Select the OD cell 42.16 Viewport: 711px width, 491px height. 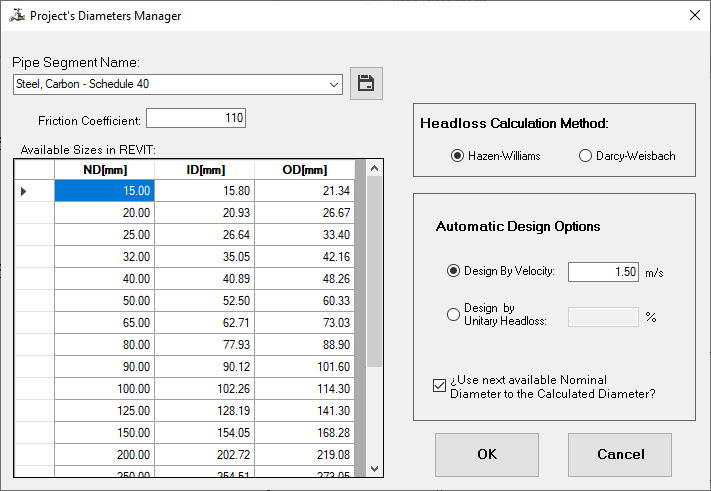pyautogui.click(x=305, y=257)
